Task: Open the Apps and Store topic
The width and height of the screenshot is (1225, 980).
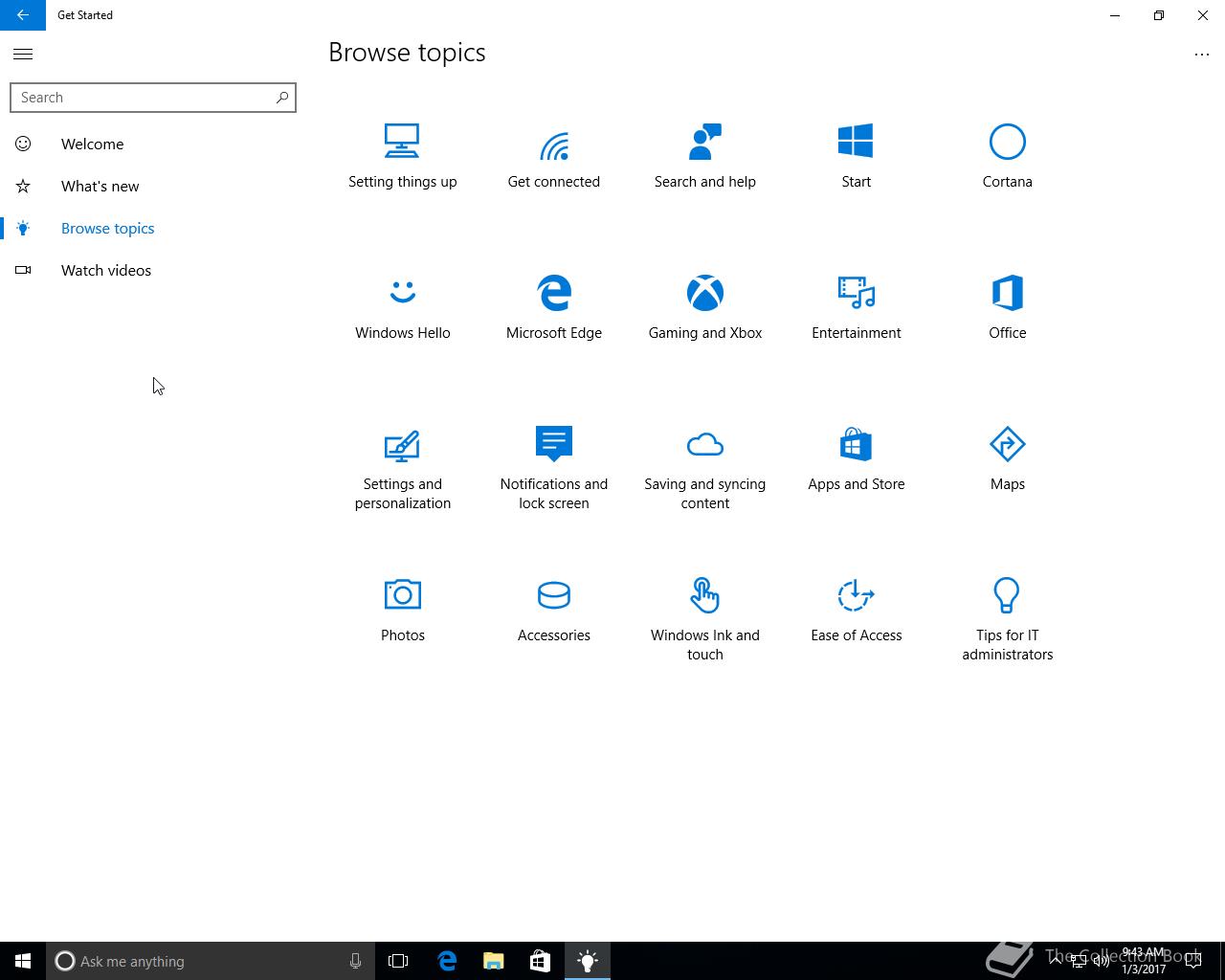Action: pos(856,459)
